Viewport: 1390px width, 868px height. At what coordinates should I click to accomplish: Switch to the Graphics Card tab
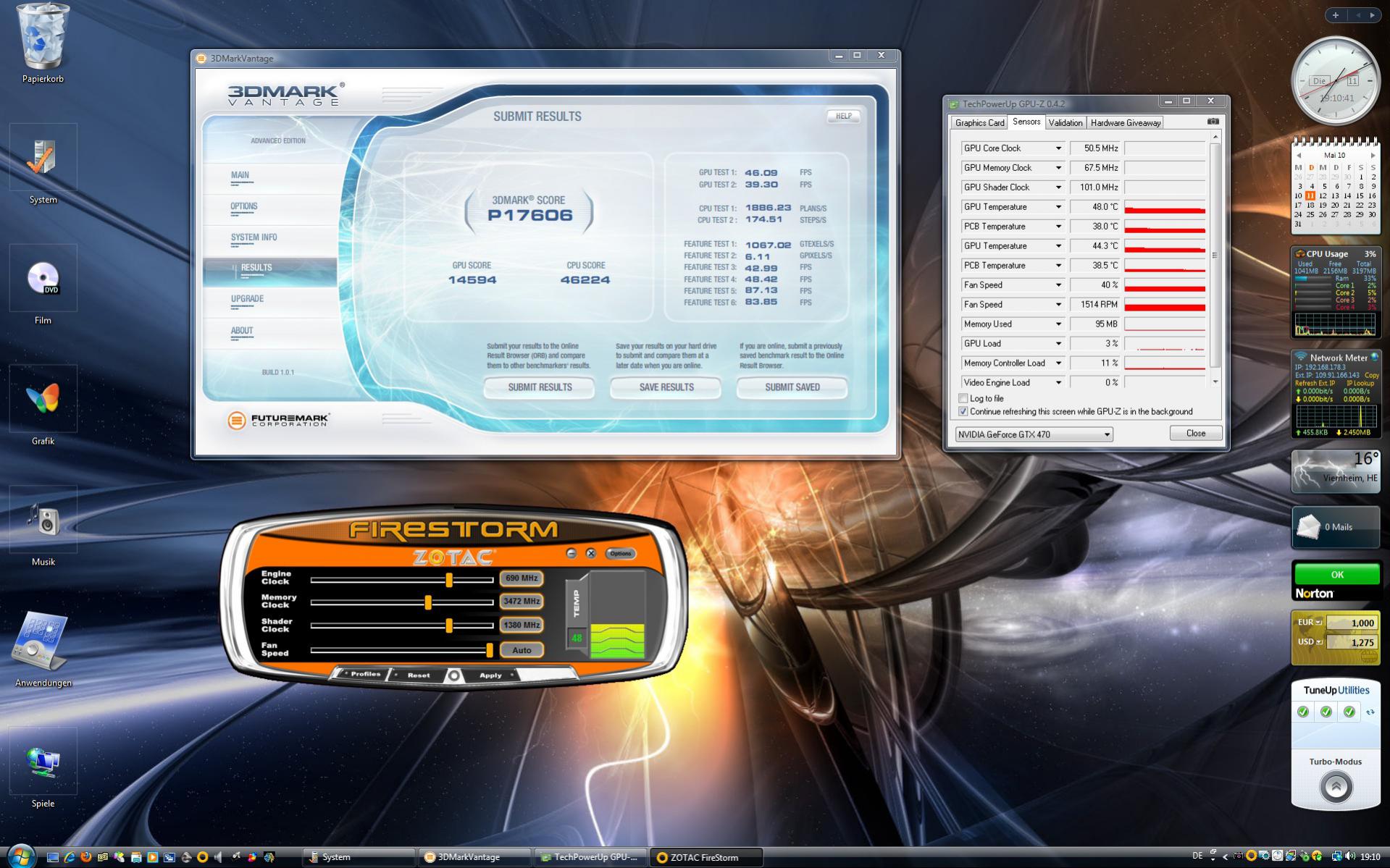pyautogui.click(x=979, y=123)
